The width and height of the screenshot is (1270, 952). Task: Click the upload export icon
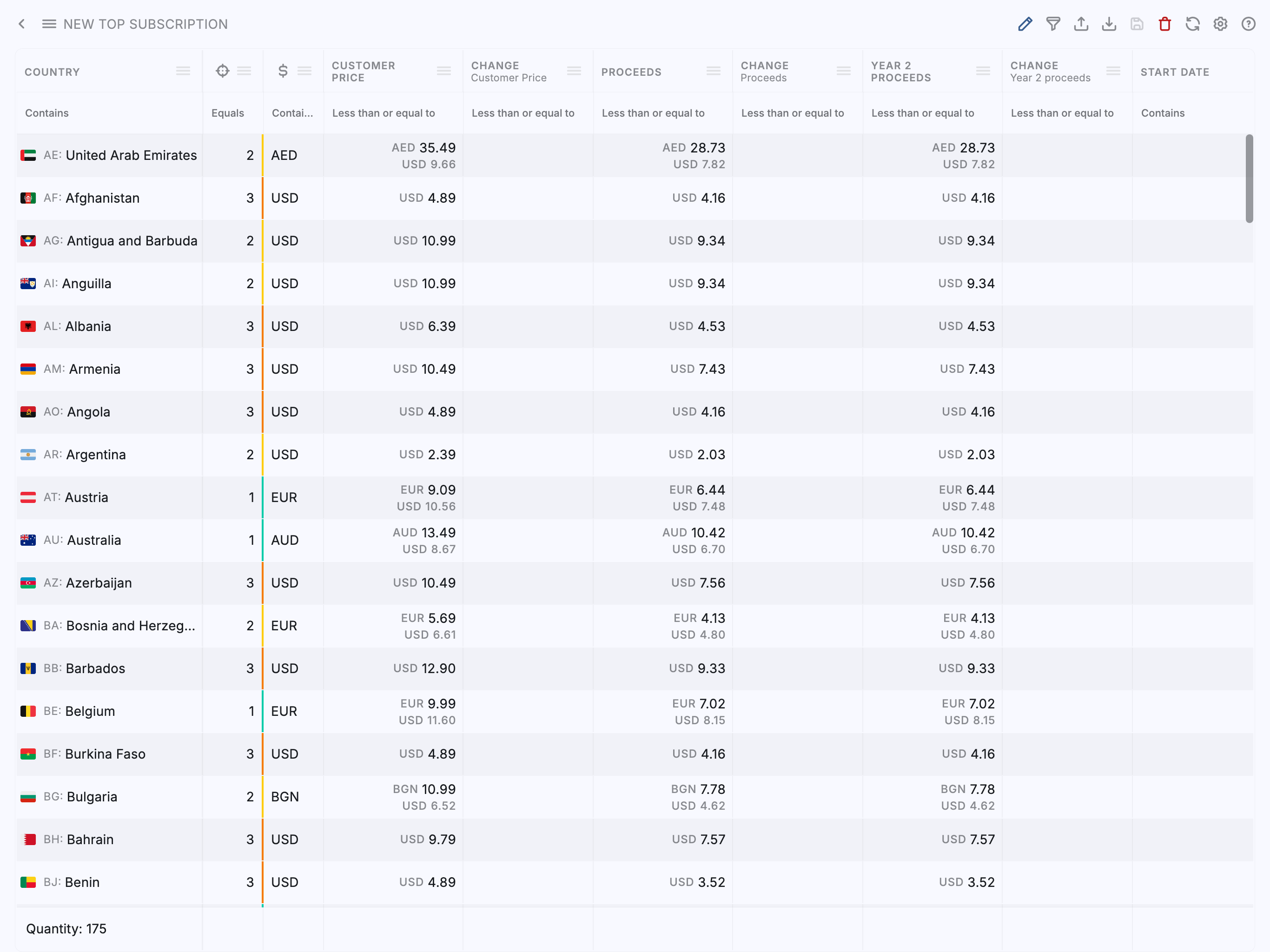pyautogui.click(x=1081, y=24)
